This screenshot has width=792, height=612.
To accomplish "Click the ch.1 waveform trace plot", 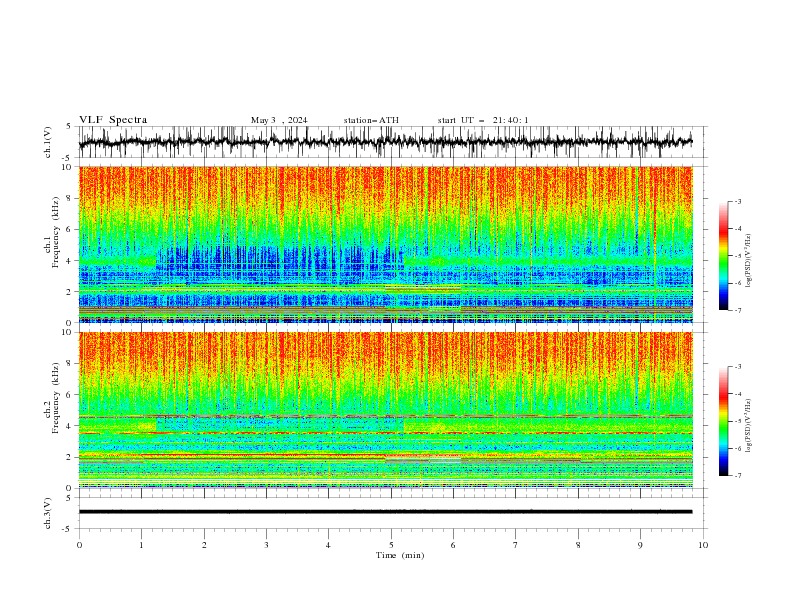I will click(x=385, y=142).
